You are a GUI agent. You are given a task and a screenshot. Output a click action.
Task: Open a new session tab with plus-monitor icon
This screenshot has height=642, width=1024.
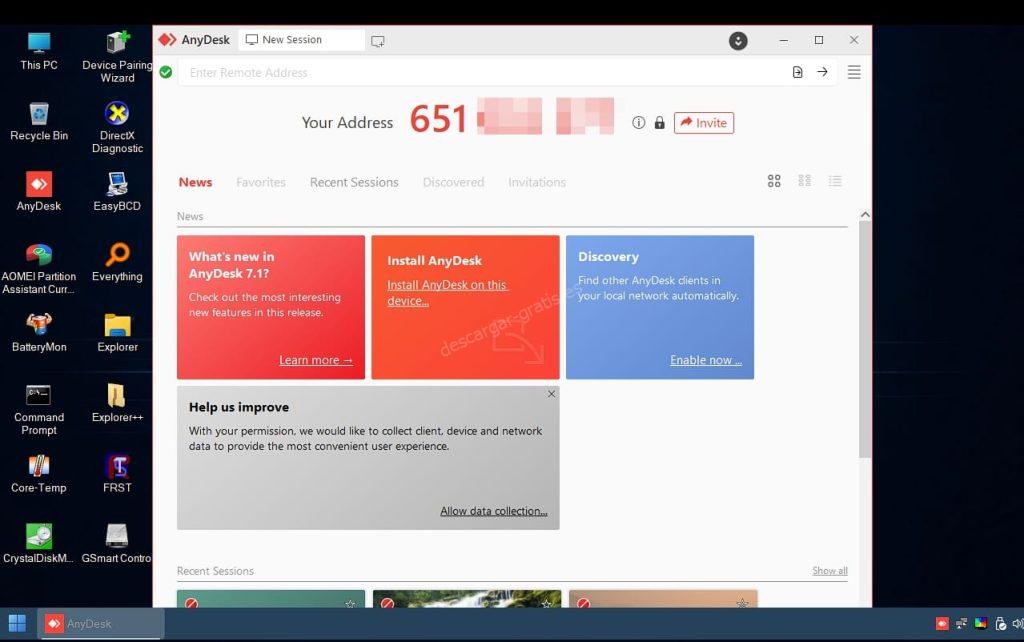377,40
